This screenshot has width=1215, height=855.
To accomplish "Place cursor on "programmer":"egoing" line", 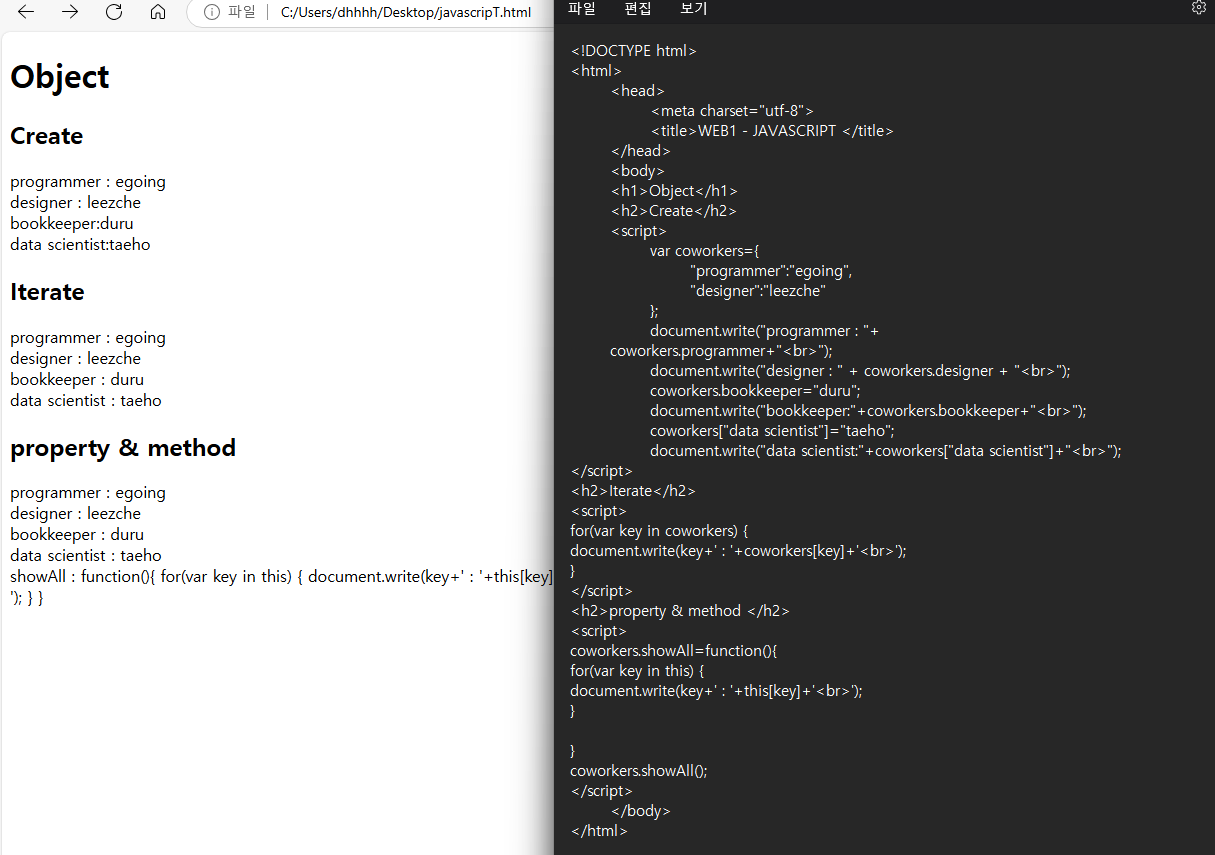I will click(x=771, y=271).
